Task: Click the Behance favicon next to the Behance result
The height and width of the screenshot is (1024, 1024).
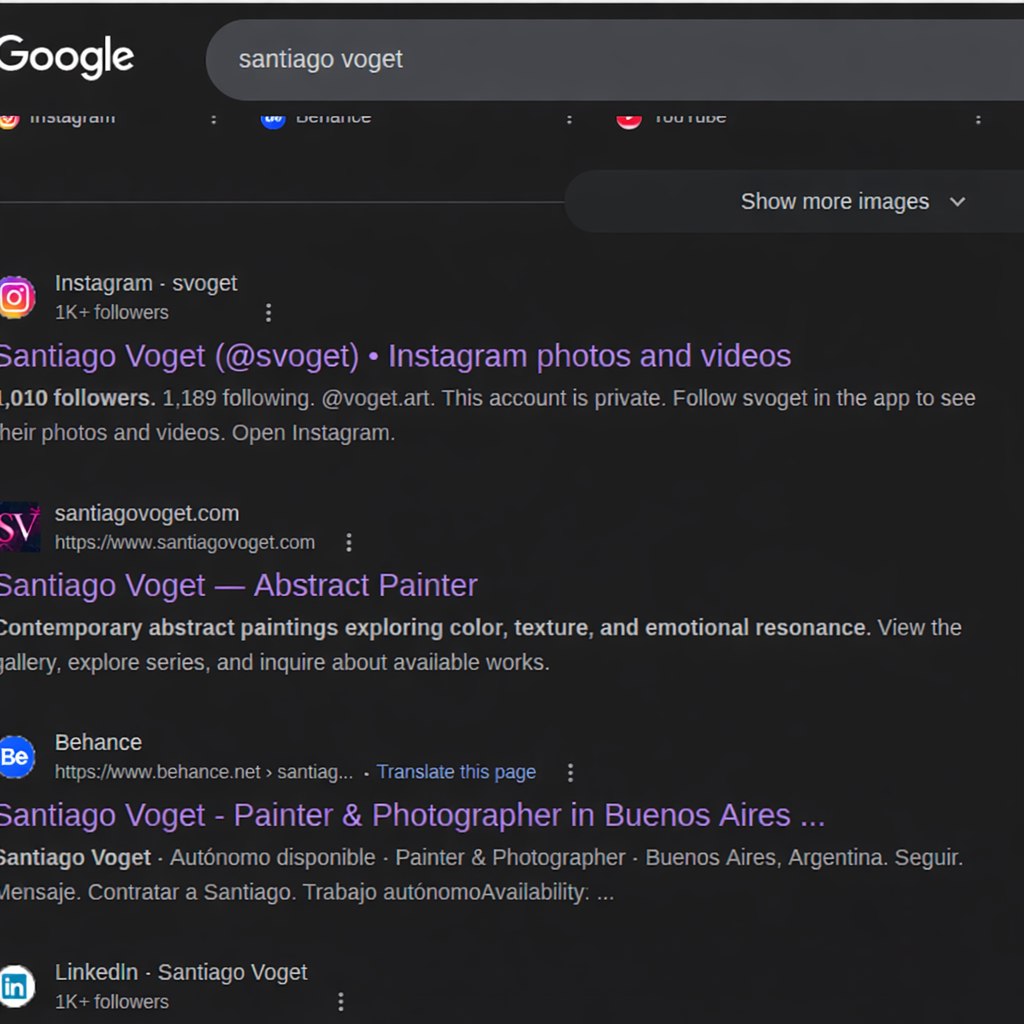Action: coord(17,757)
